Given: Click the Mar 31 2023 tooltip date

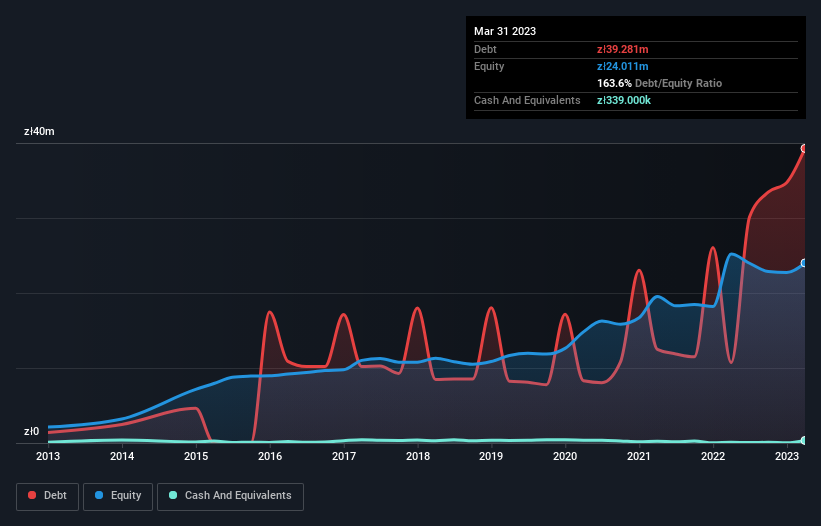Looking at the screenshot, I should (x=505, y=31).
